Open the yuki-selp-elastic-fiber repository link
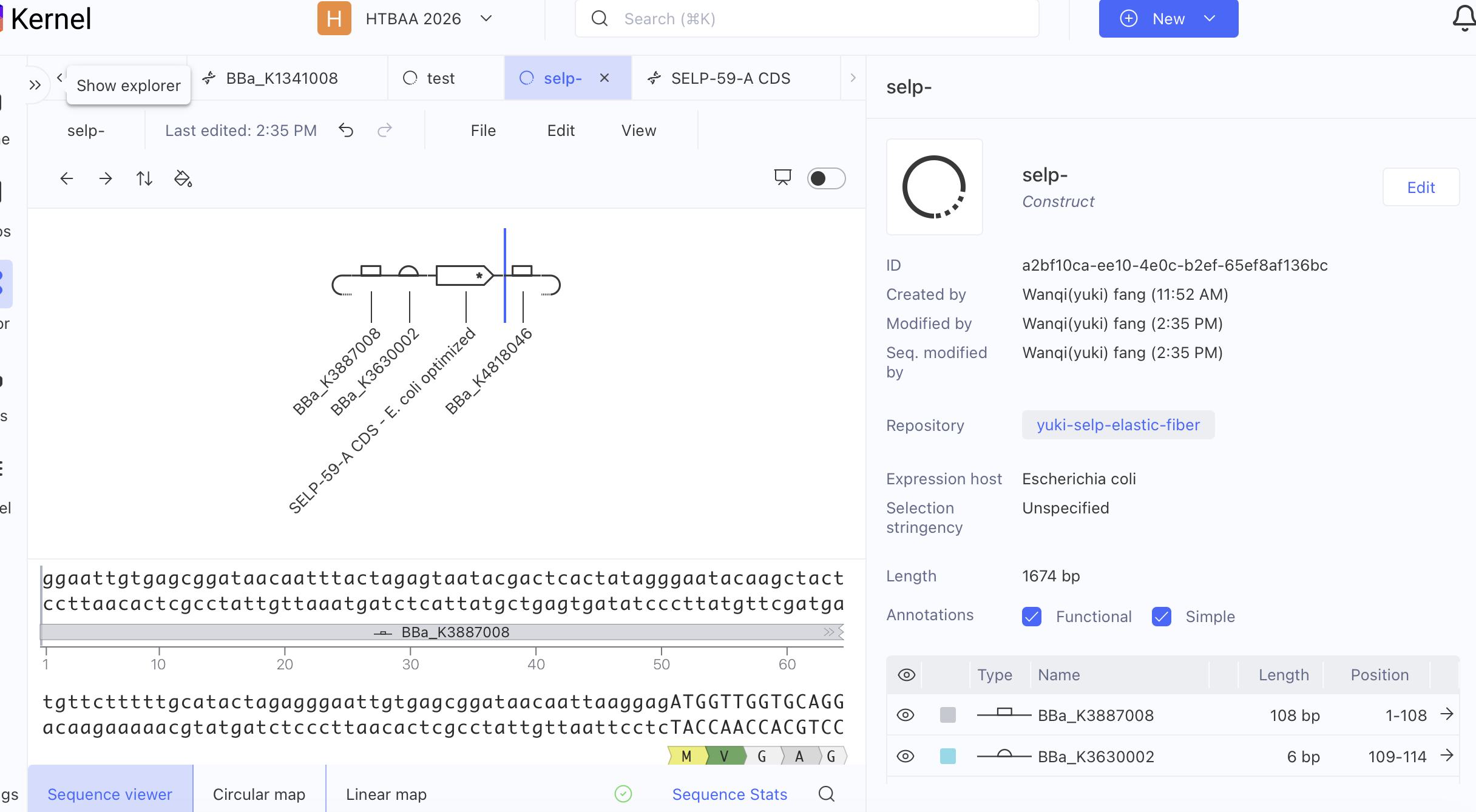This screenshot has width=1476, height=812. click(x=1118, y=425)
